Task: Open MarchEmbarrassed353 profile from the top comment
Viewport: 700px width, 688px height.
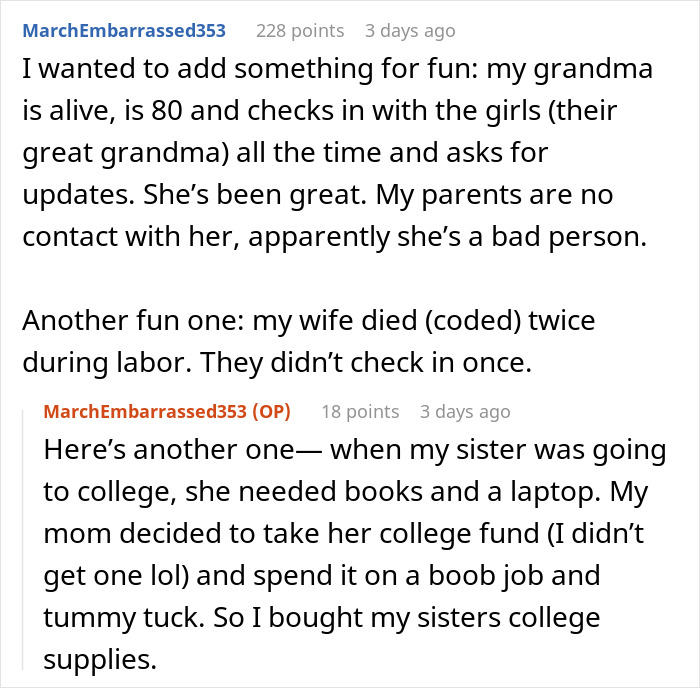Action: click(x=124, y=30)
